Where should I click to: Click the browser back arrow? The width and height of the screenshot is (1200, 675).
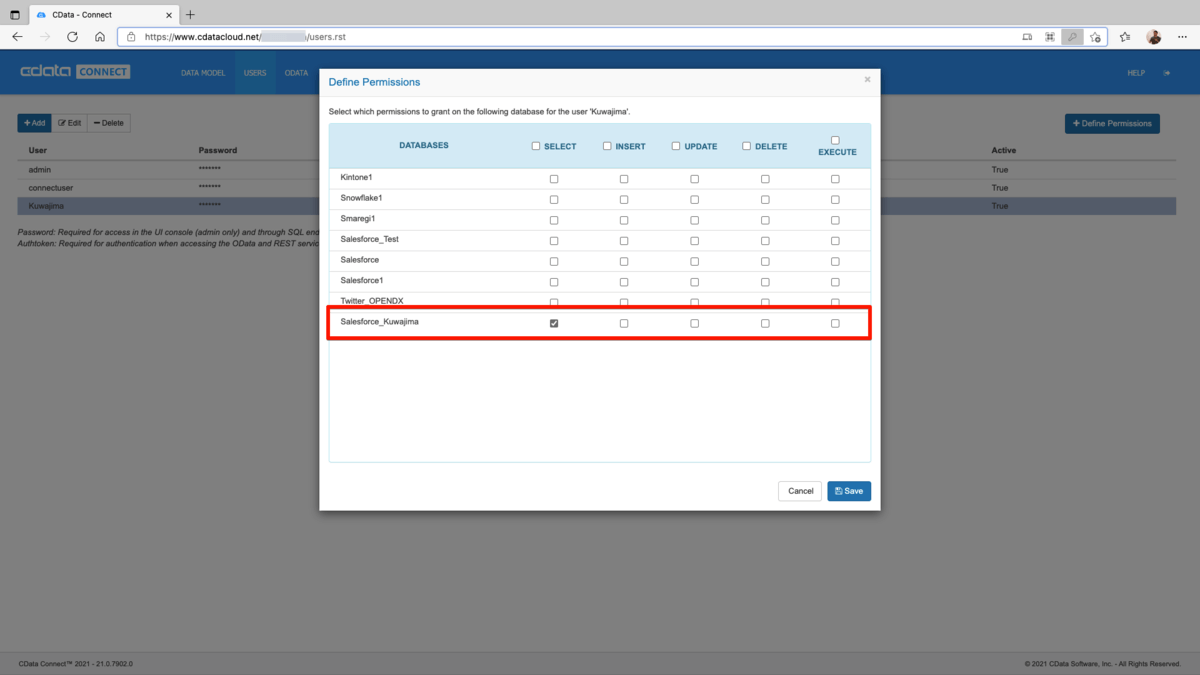click(17, 37)
